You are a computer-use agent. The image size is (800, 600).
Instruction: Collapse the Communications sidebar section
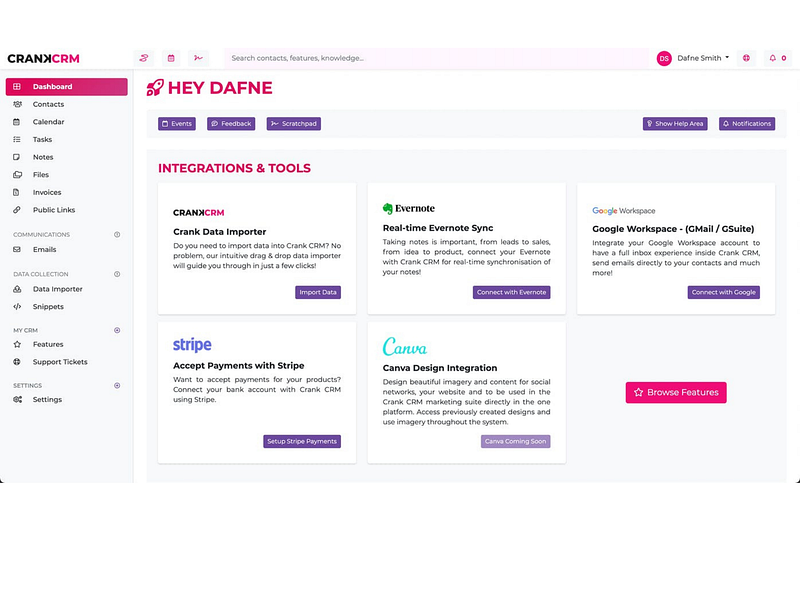[117, 235]
